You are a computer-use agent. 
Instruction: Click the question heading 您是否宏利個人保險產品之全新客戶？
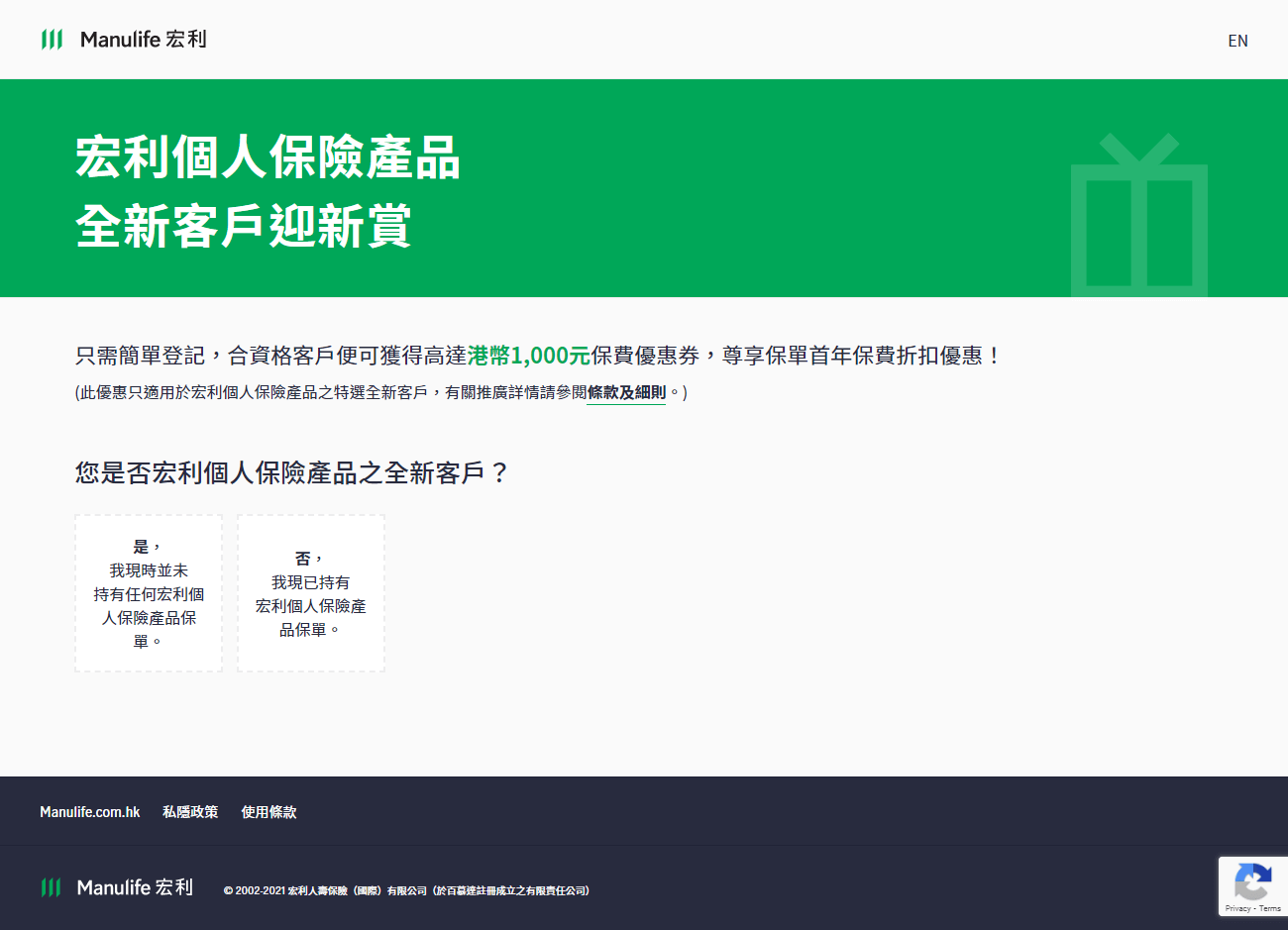[x=292, y=472]
